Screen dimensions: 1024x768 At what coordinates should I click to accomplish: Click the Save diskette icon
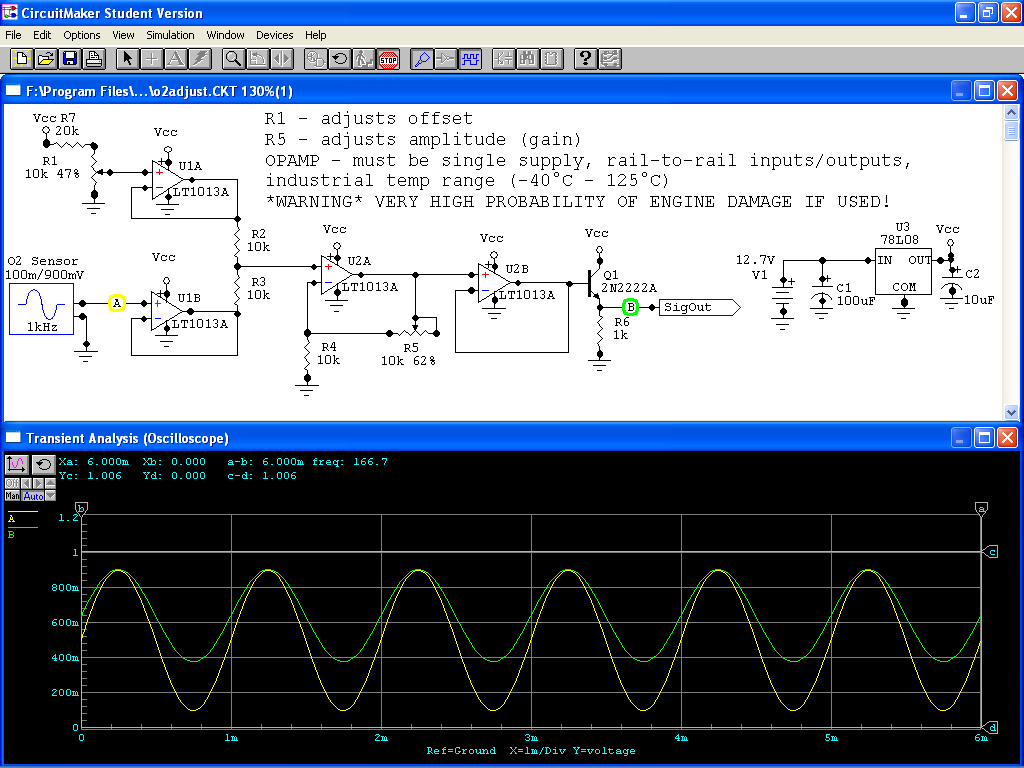pos(70,59)
